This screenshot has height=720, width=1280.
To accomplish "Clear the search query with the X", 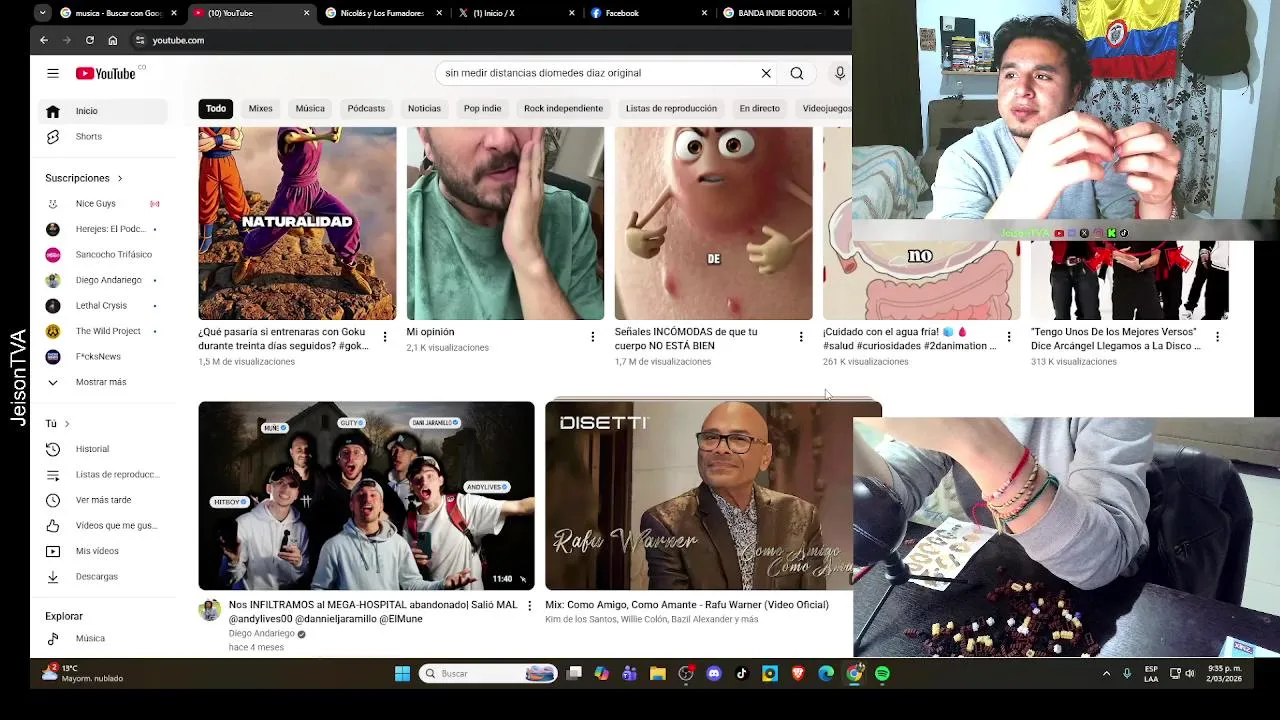I will [766, 73].
